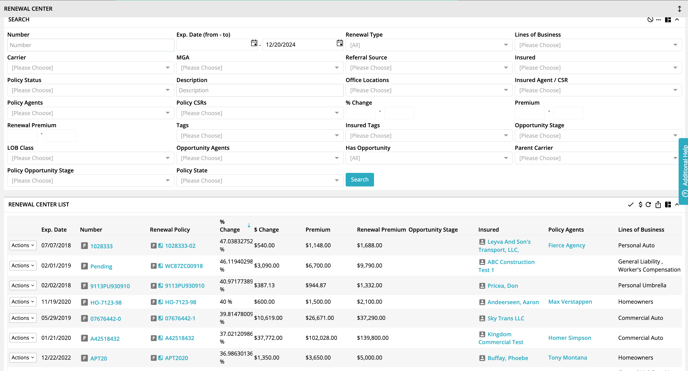The image size is (688, 371).
Task: Click the Description input field
Action: tap(260, 90)
